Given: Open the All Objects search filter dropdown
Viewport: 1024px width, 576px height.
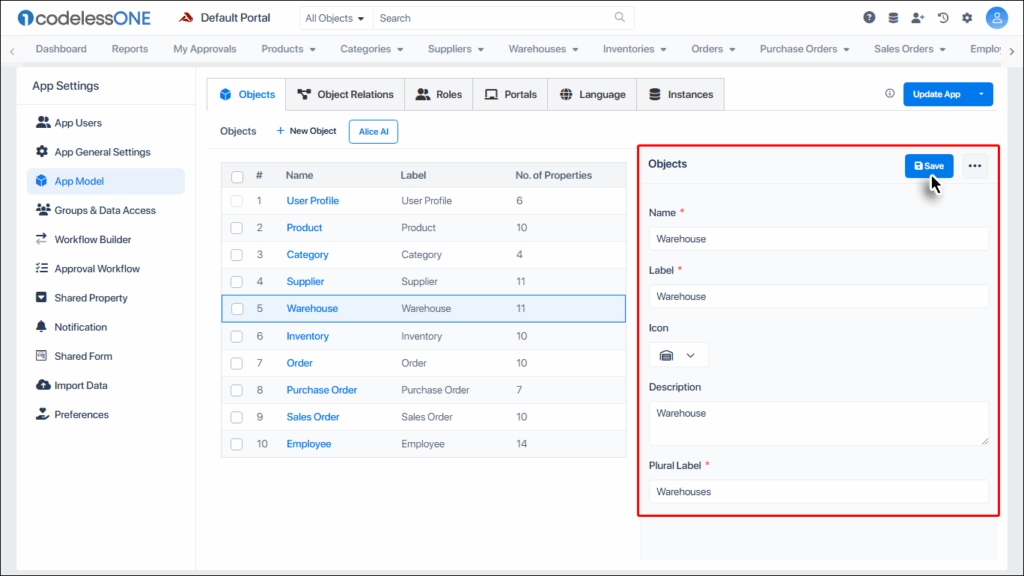Looking at the screenshot, I should 335,18.
